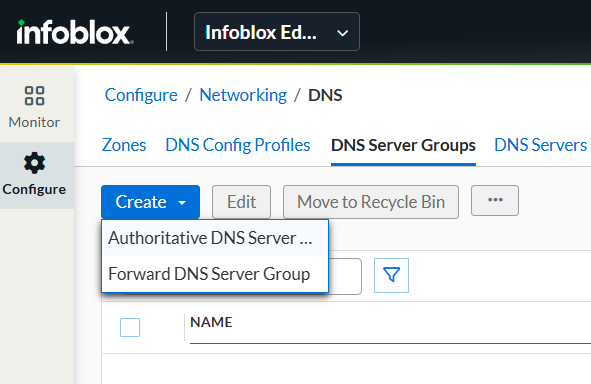Click the Edit button
Screen dimensions: 591x384
click(x=241, y=202)
